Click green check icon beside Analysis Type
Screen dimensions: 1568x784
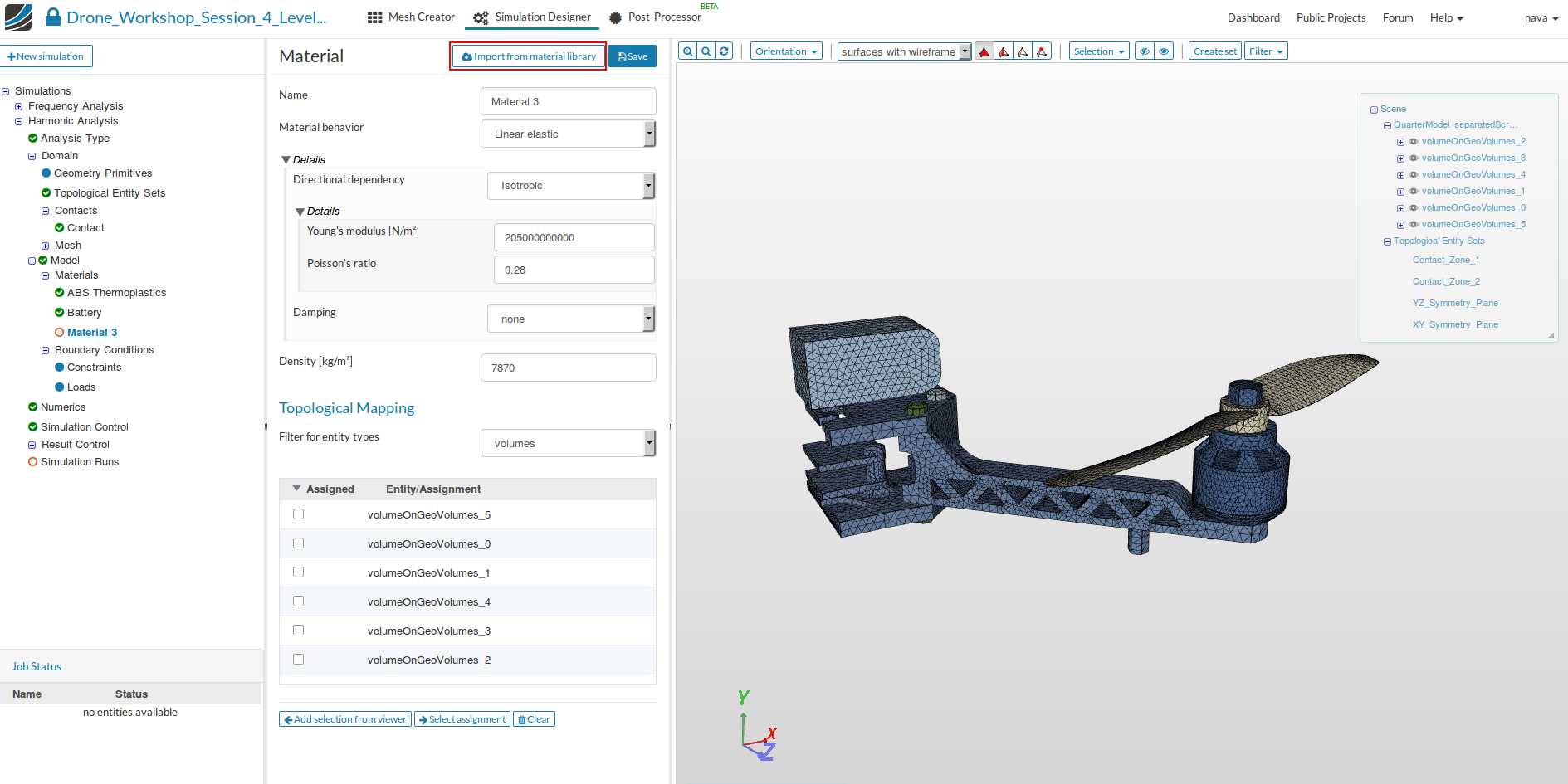click(33, 139)
